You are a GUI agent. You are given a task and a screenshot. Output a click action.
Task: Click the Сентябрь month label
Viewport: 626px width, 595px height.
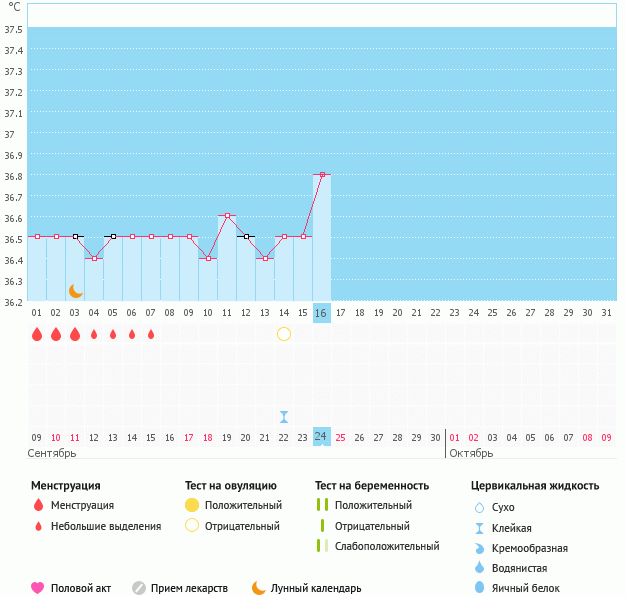coord(54,453)
